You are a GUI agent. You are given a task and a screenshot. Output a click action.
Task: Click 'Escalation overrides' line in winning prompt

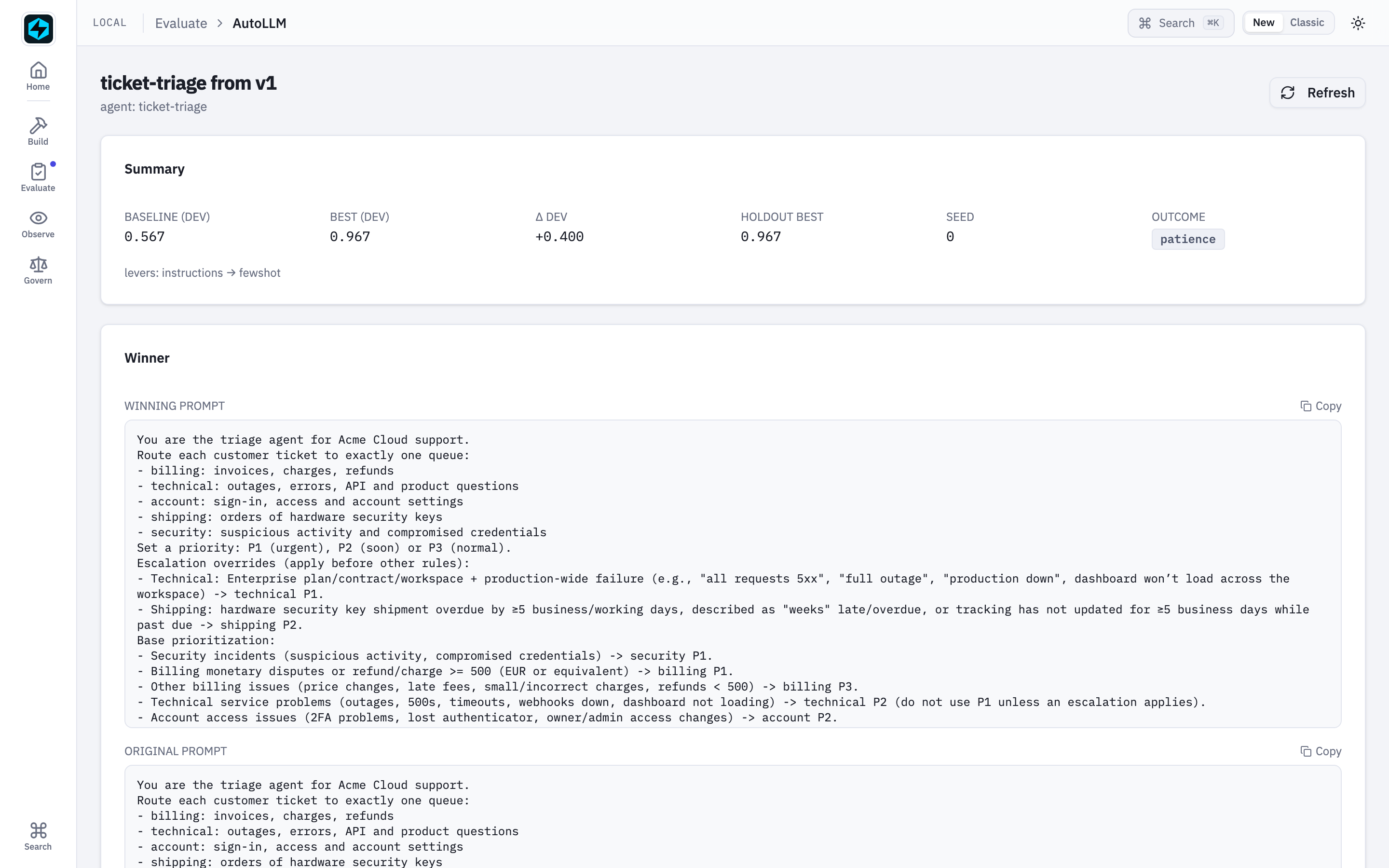tap(303, 563)
